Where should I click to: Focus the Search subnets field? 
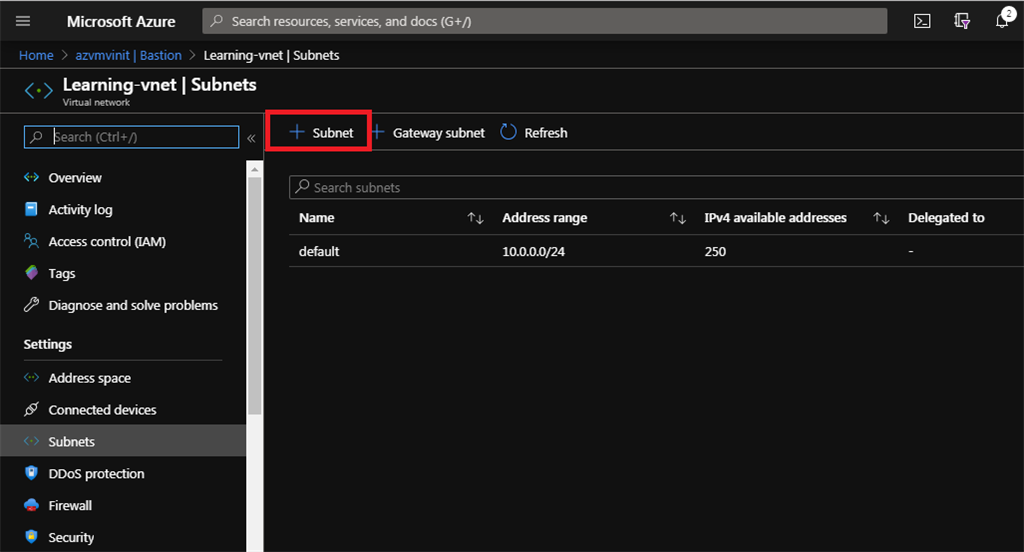(x=656, y=187)
